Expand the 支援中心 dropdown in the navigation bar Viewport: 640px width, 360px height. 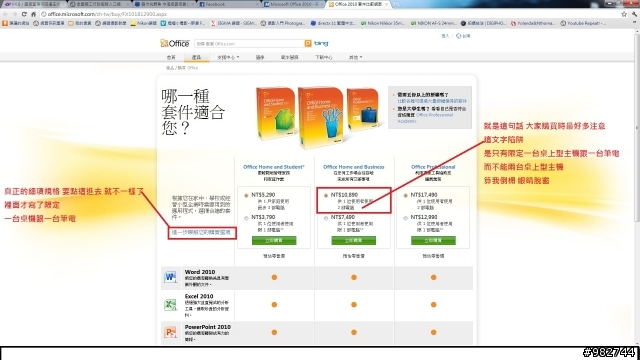coord(228,57)
